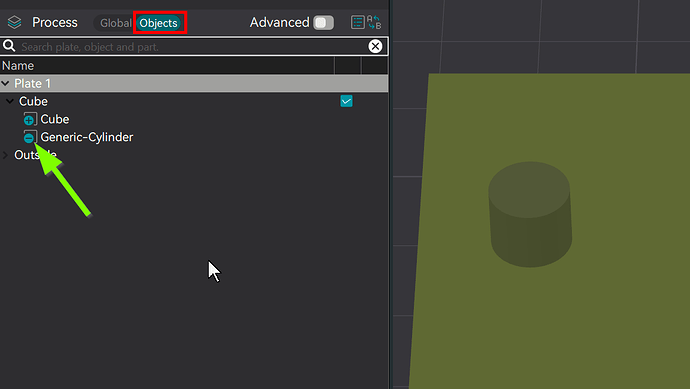Collapse the Cube object node
690x389 pixels.
10,101
